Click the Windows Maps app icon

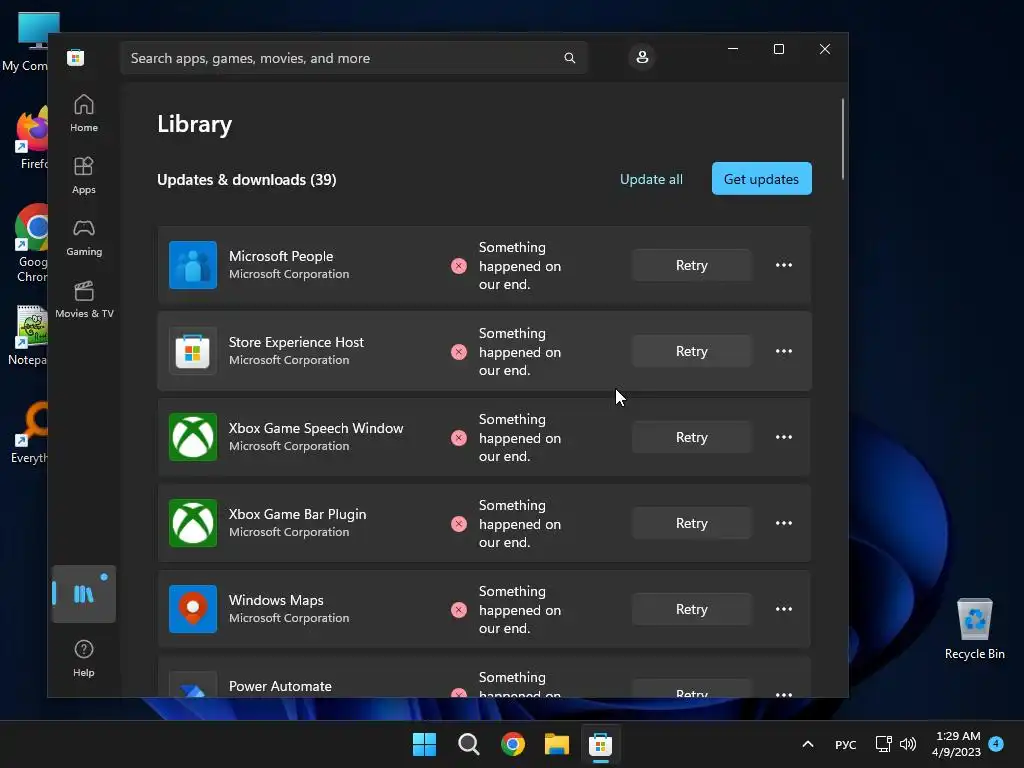(193, 609)
